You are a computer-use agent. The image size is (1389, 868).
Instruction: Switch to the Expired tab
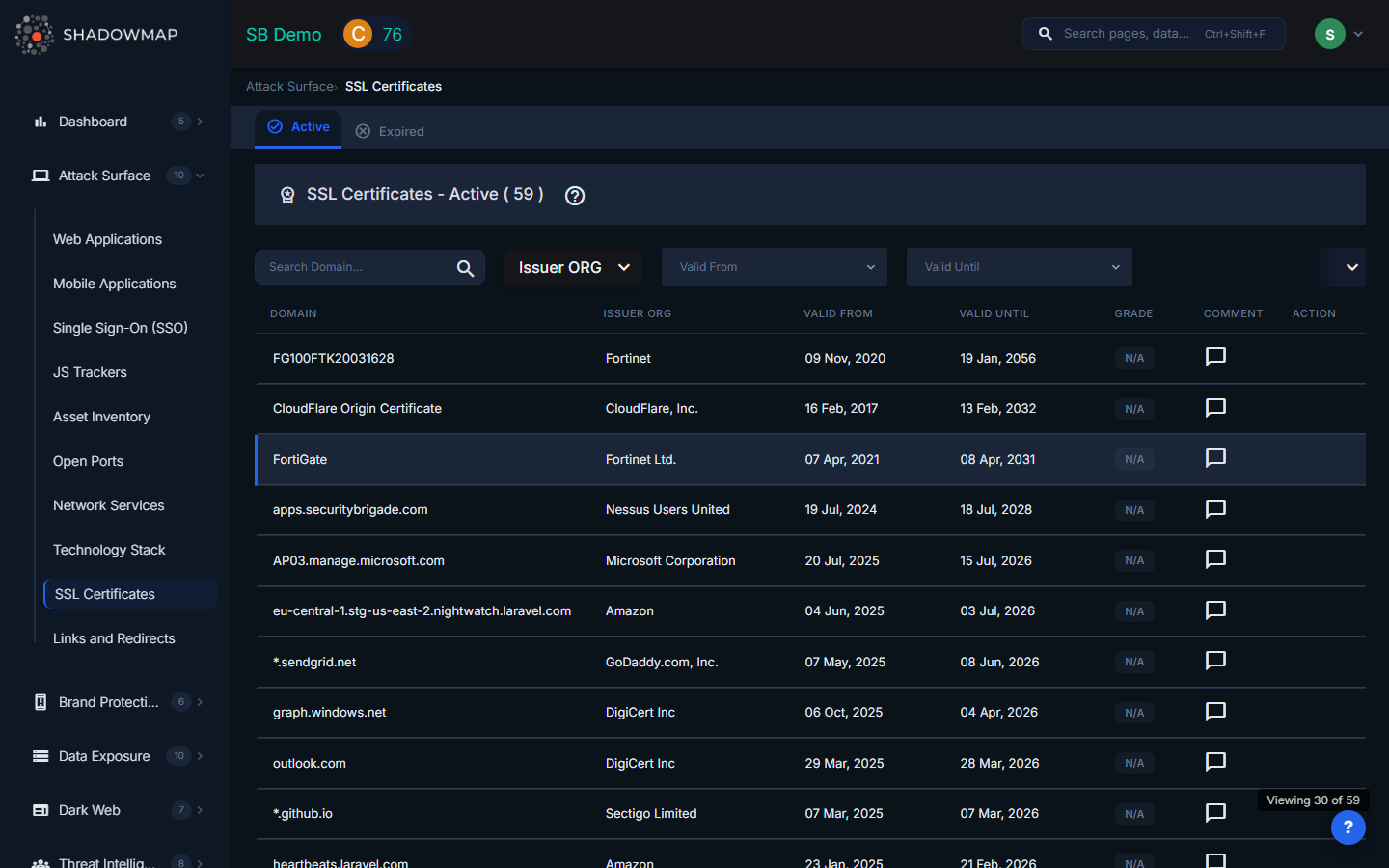[x=391, y=131]
